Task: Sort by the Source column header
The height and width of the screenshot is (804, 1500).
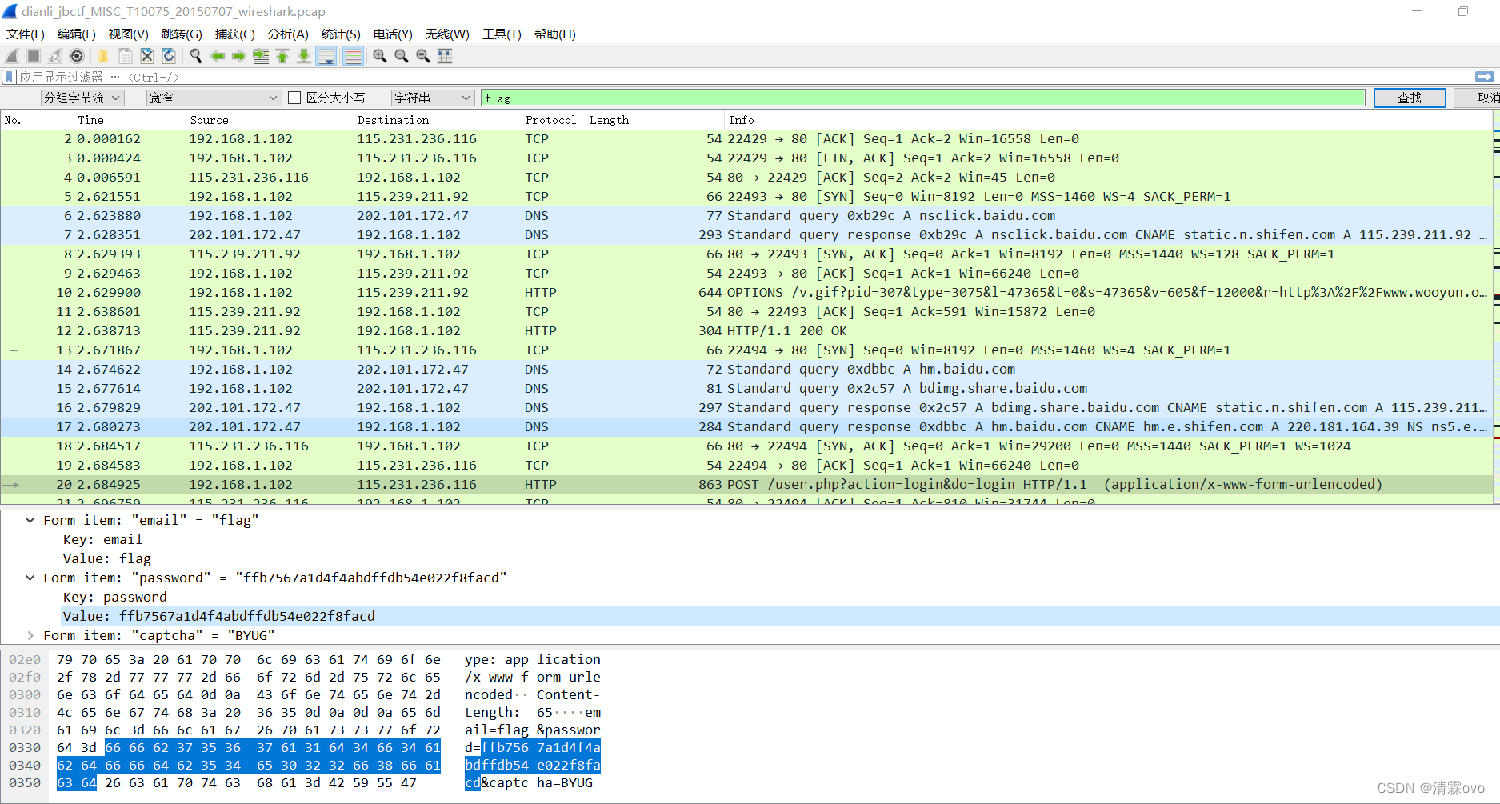Action: pos(209,120)
